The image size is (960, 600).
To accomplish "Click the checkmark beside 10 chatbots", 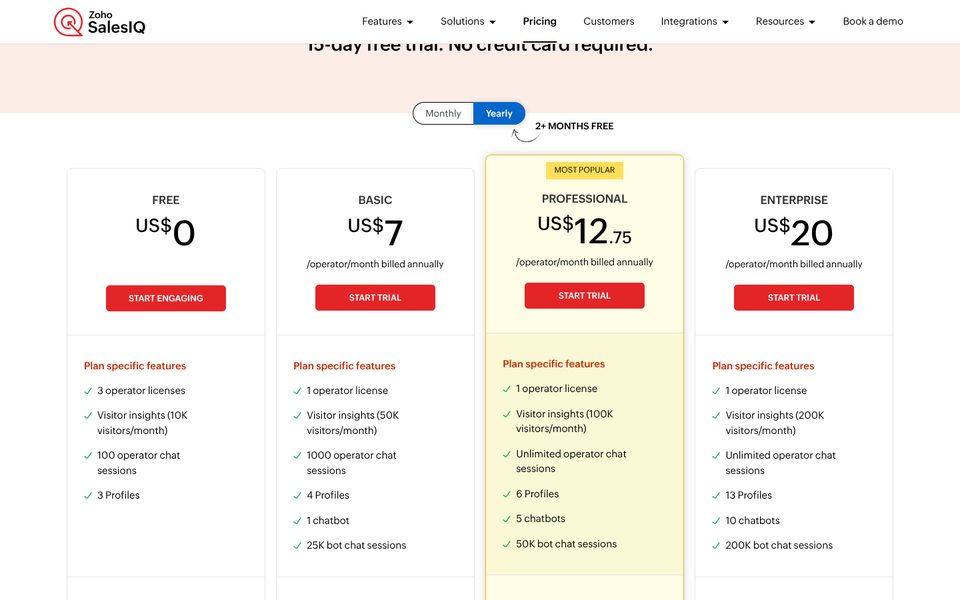I will pyautogui.click(x=716, y=521).
